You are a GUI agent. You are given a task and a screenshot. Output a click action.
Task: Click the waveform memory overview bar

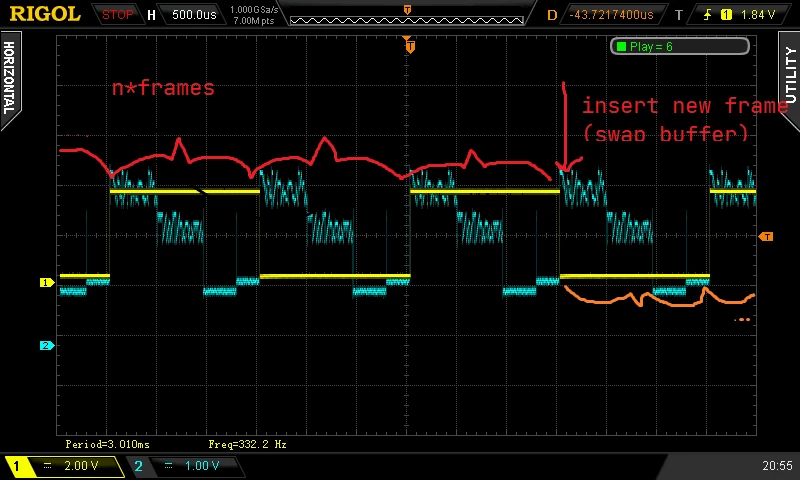[x=407, y=20]
